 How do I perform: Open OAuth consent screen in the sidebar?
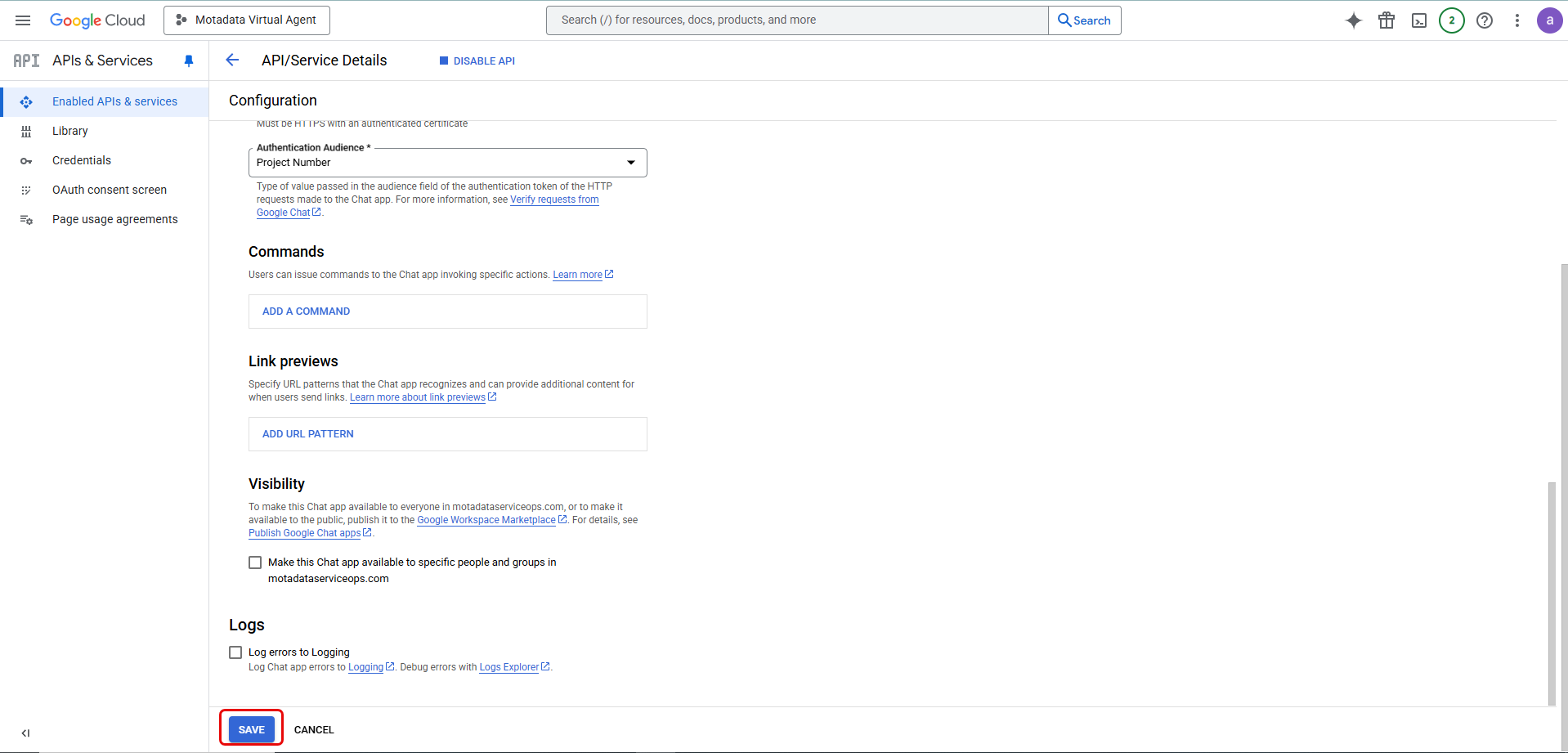tap(110, 190)
